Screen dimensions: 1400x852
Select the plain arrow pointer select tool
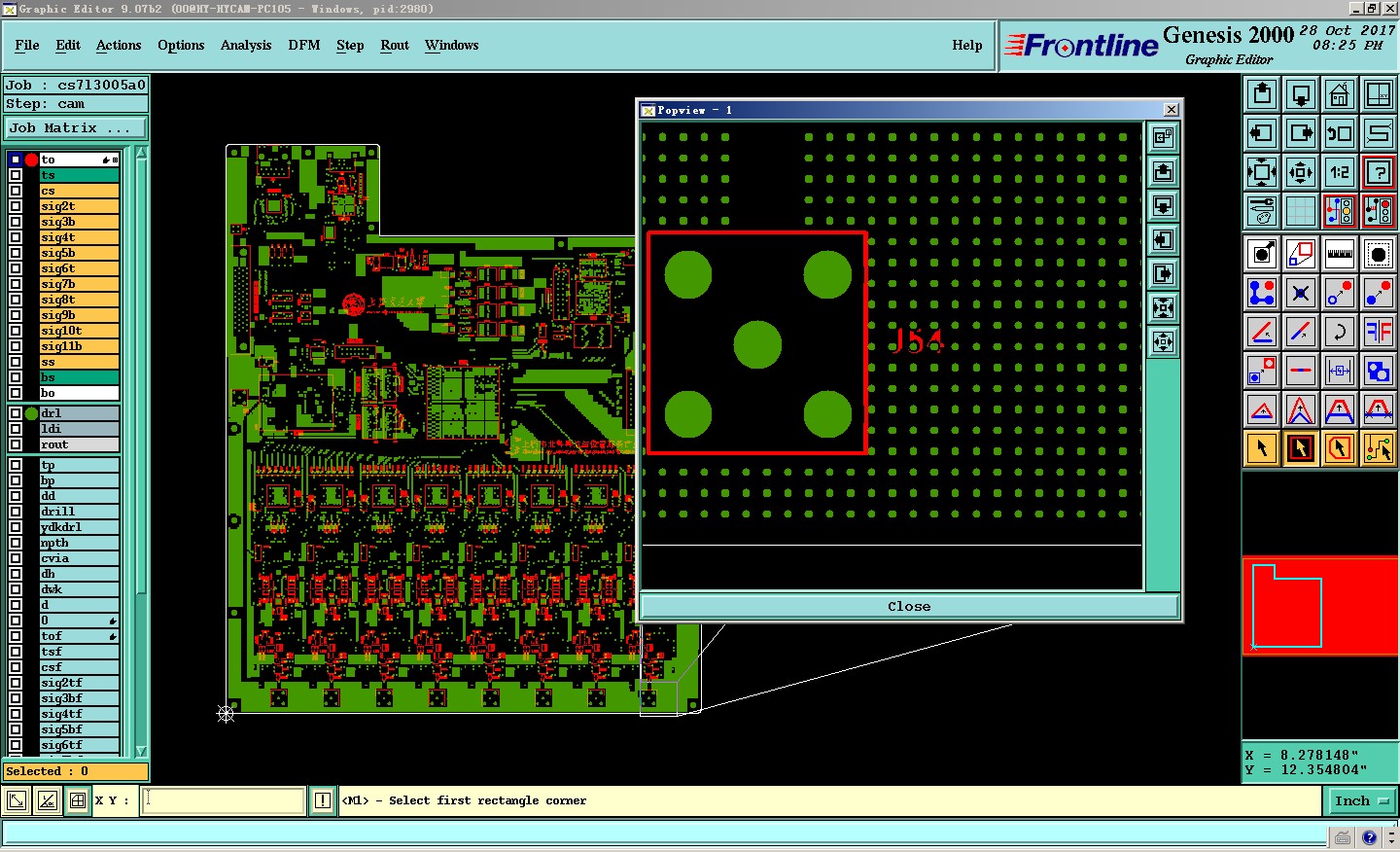(x=1261, y=448)
